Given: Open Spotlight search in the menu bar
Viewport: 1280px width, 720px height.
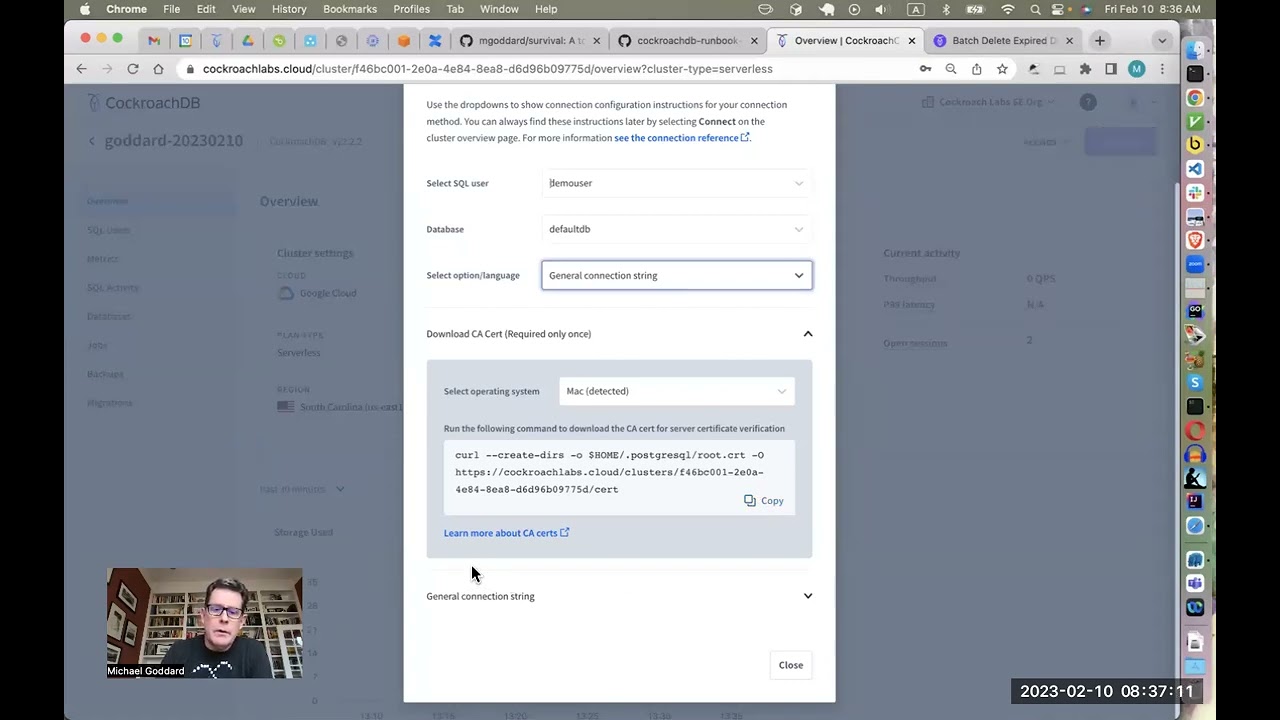Looking at the screenshot, I should point(1036,9).
